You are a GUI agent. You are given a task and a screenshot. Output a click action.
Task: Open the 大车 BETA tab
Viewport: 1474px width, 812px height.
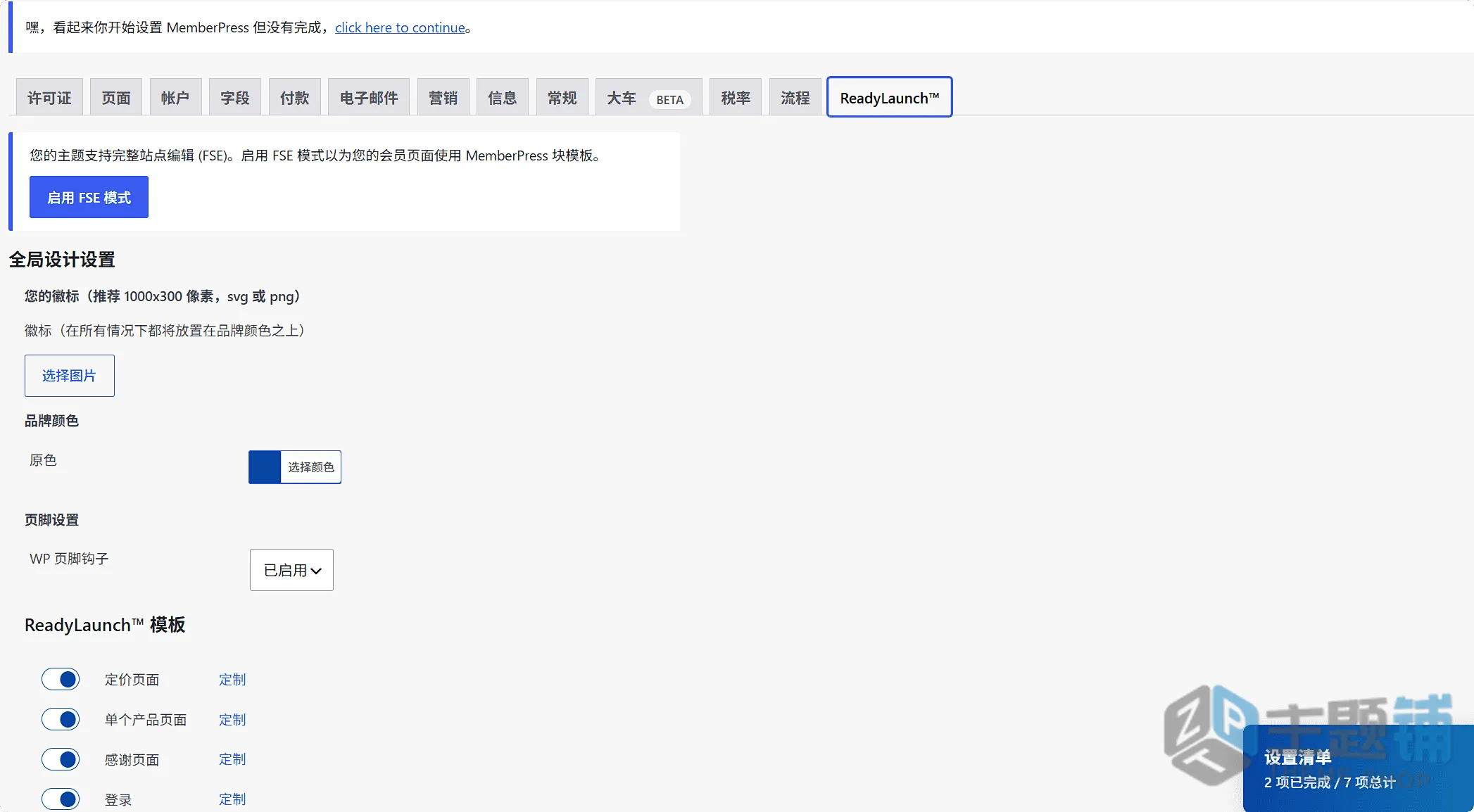click(x=648, y=97)
